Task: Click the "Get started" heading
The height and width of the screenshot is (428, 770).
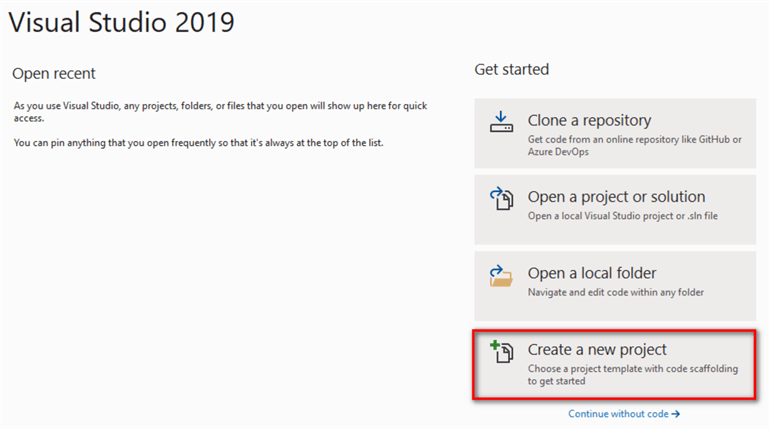Action: point(511,70)
